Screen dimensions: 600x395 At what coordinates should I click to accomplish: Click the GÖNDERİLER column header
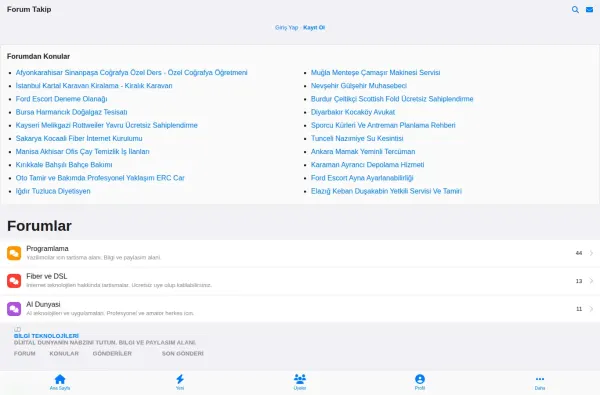(112, 354)
